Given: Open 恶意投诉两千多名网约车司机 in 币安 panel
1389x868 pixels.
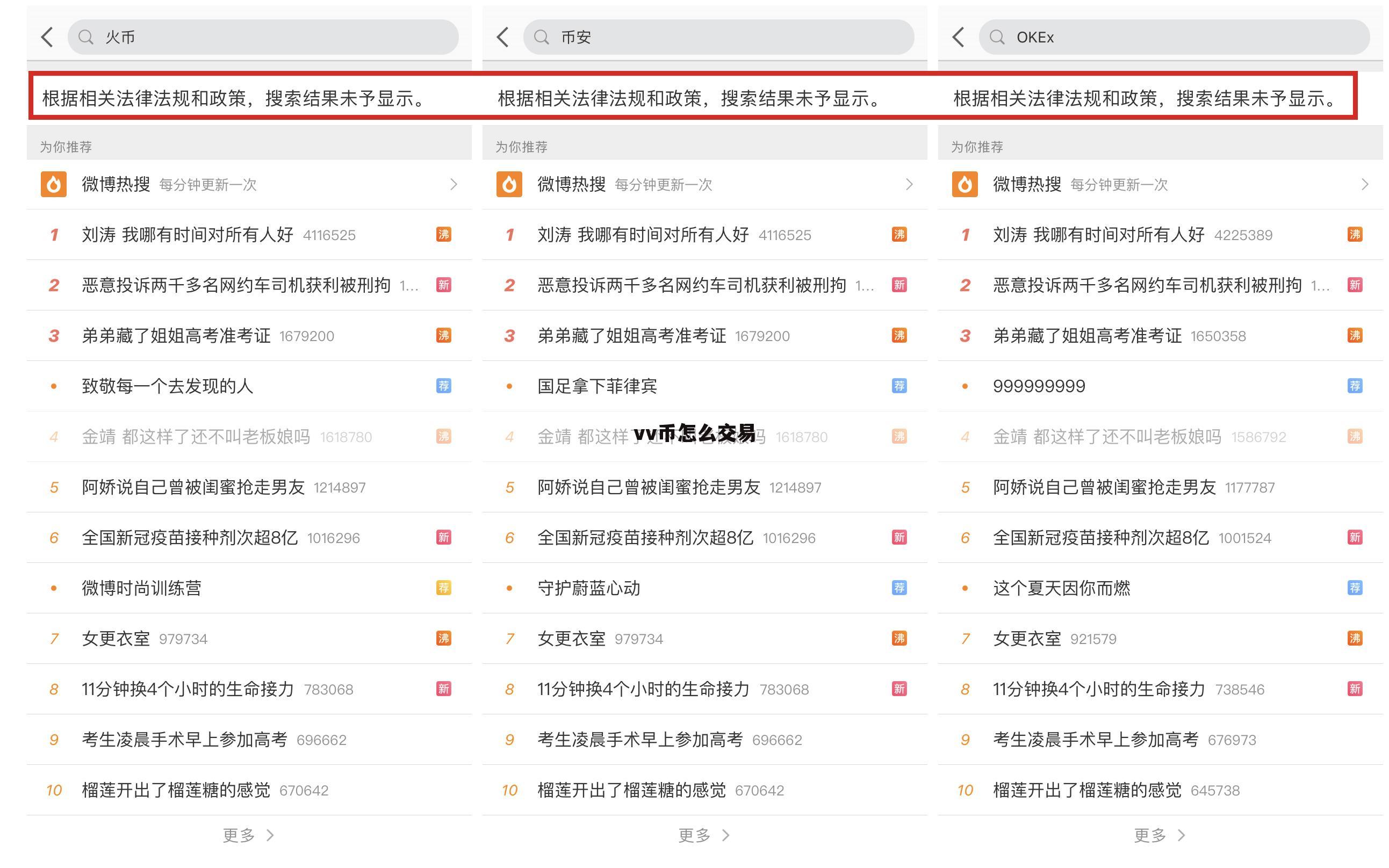Looking at the screenshot, I should 692,285.
